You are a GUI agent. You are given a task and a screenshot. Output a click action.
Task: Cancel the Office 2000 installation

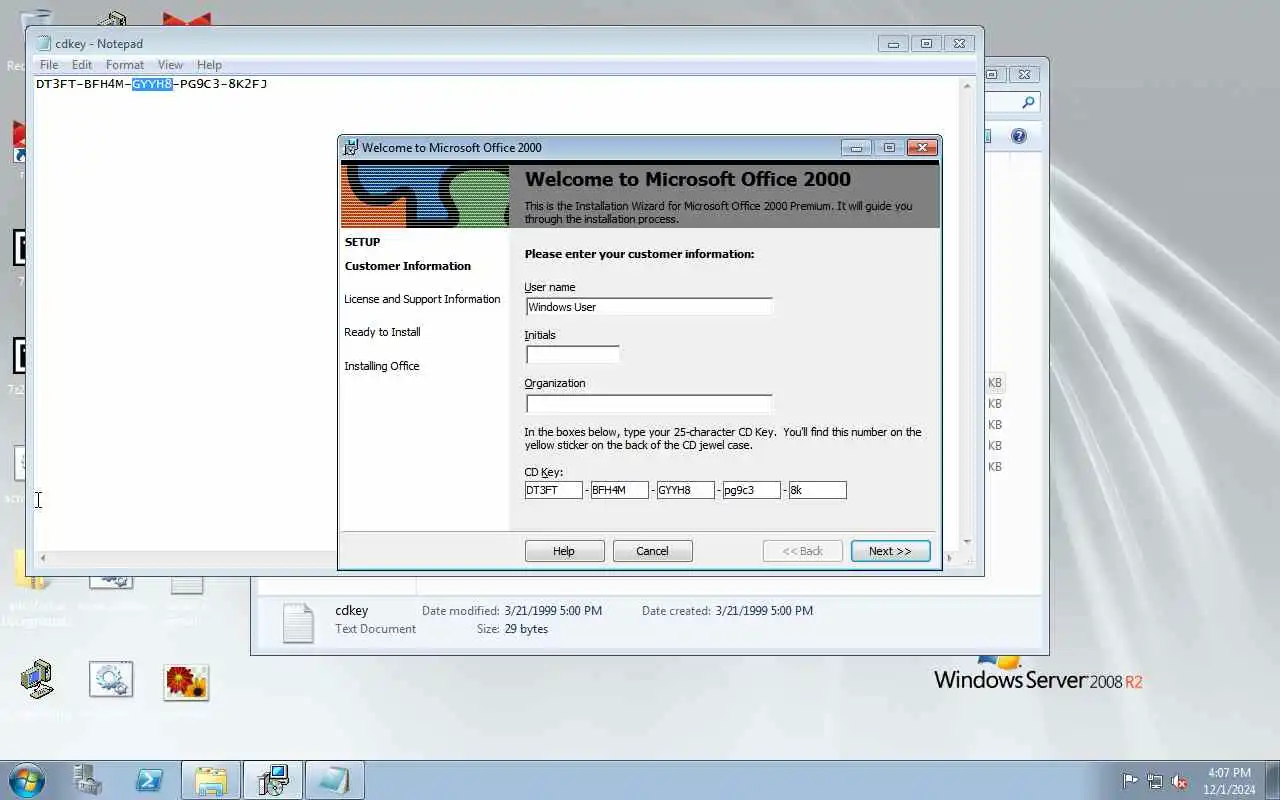[x=652, y=551]
